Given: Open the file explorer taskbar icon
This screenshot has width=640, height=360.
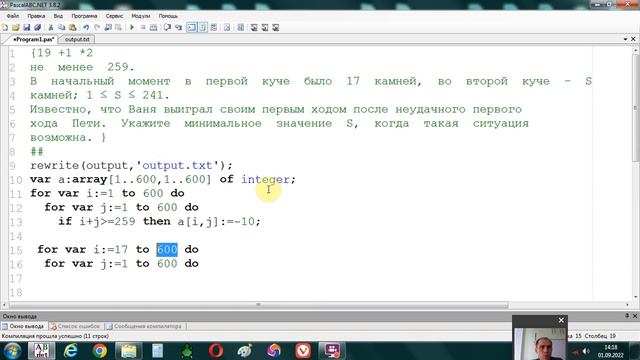Looking at the screenshot, I should tap(129, 351).
